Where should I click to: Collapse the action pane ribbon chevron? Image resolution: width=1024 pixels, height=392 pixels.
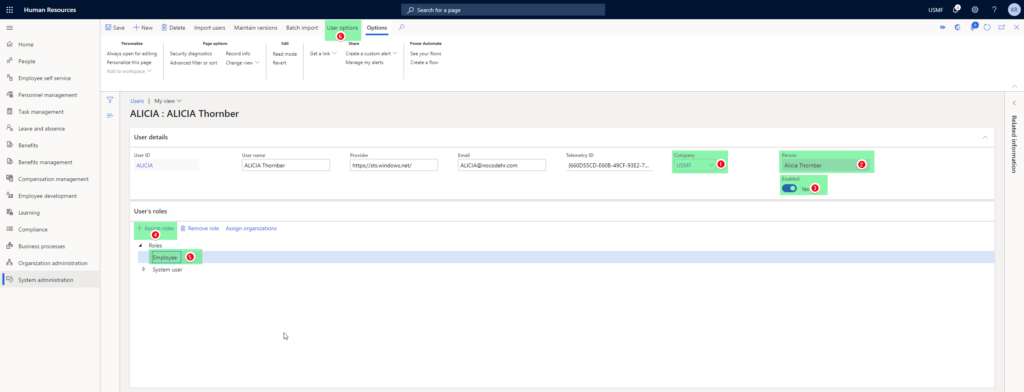pyautogui.click(x=1014, y=86)
